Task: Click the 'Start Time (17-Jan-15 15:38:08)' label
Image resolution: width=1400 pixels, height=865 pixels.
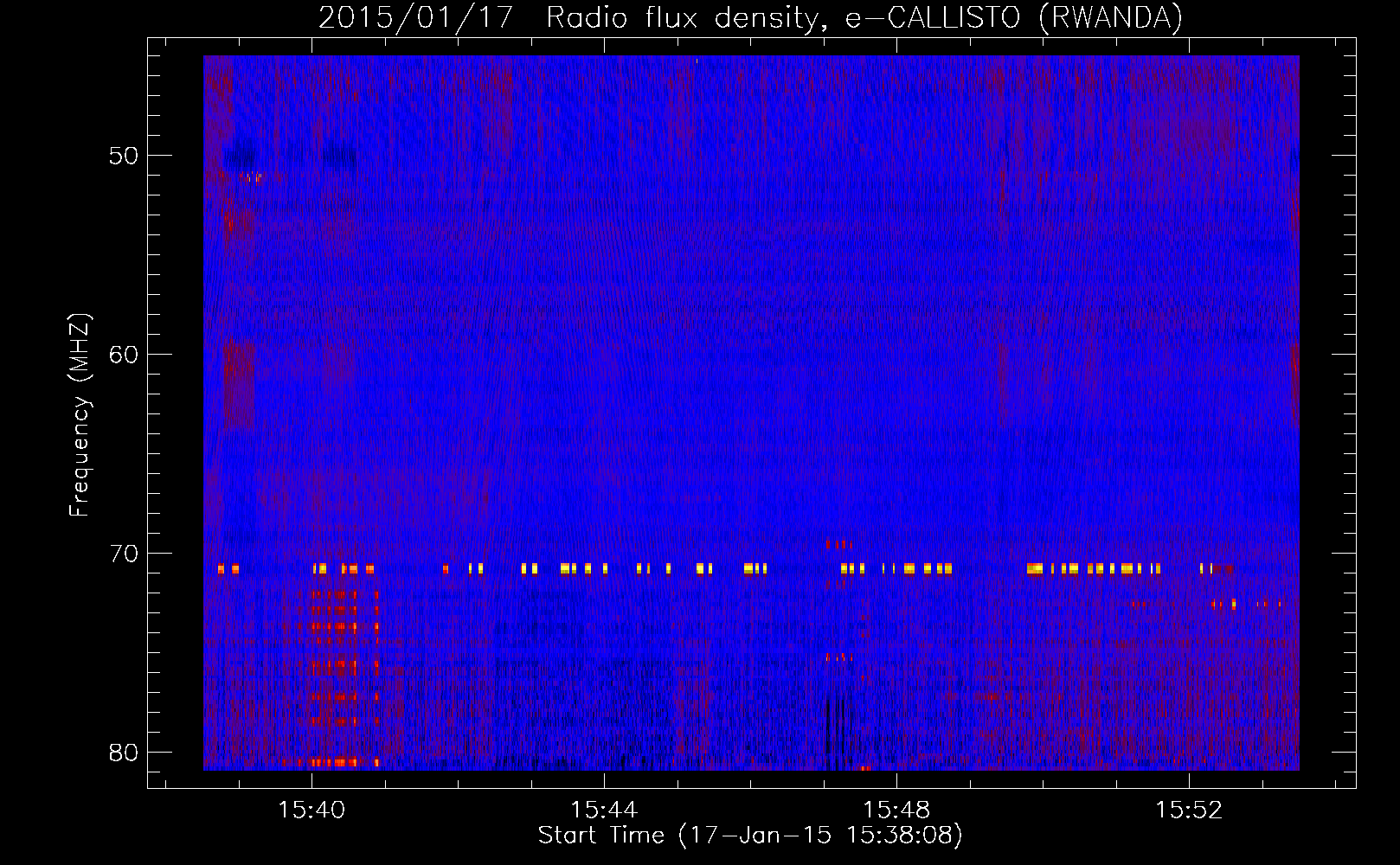Action: (x=750, y=836)
